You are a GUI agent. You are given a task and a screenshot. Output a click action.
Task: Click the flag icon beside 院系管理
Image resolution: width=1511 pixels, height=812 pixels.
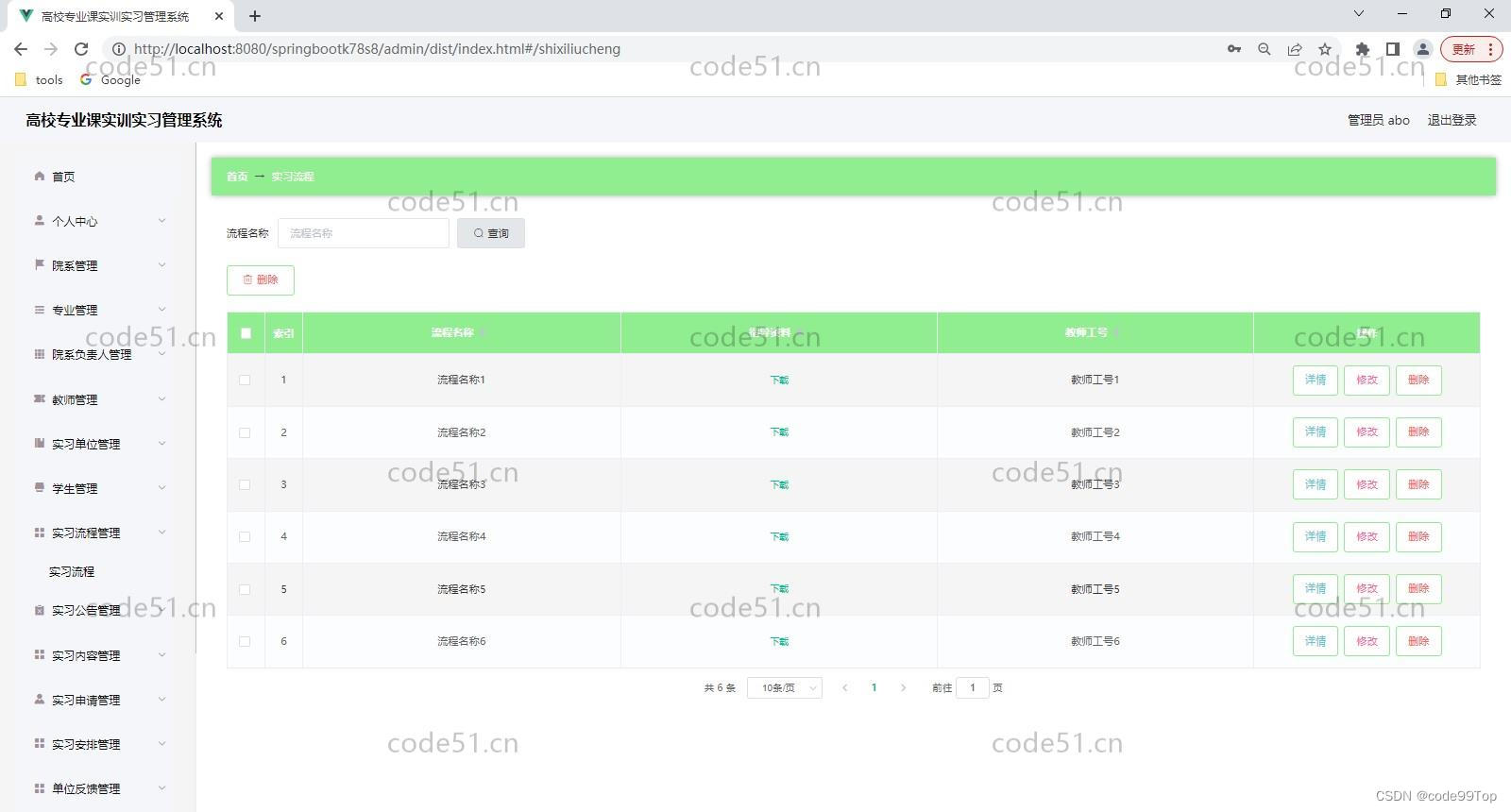pos(39,264)
